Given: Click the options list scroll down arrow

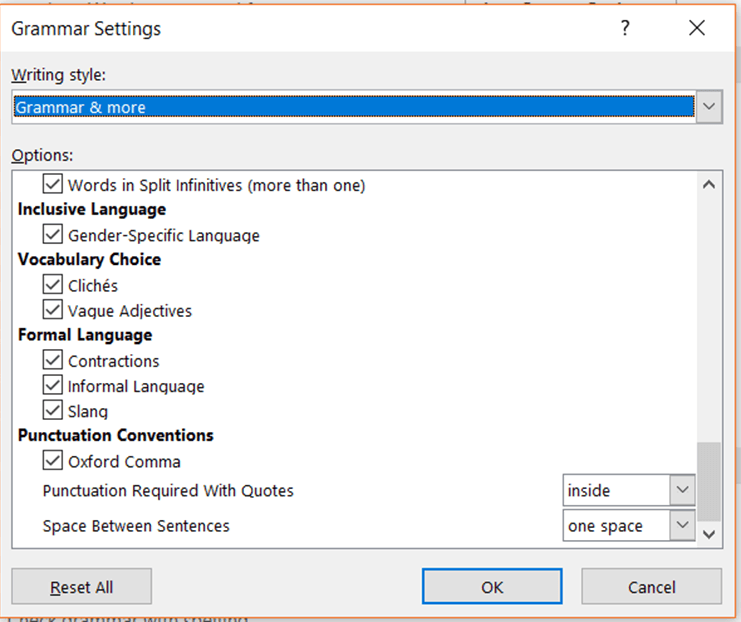Looking at the screenshot, I should click(x=709, y=535).
